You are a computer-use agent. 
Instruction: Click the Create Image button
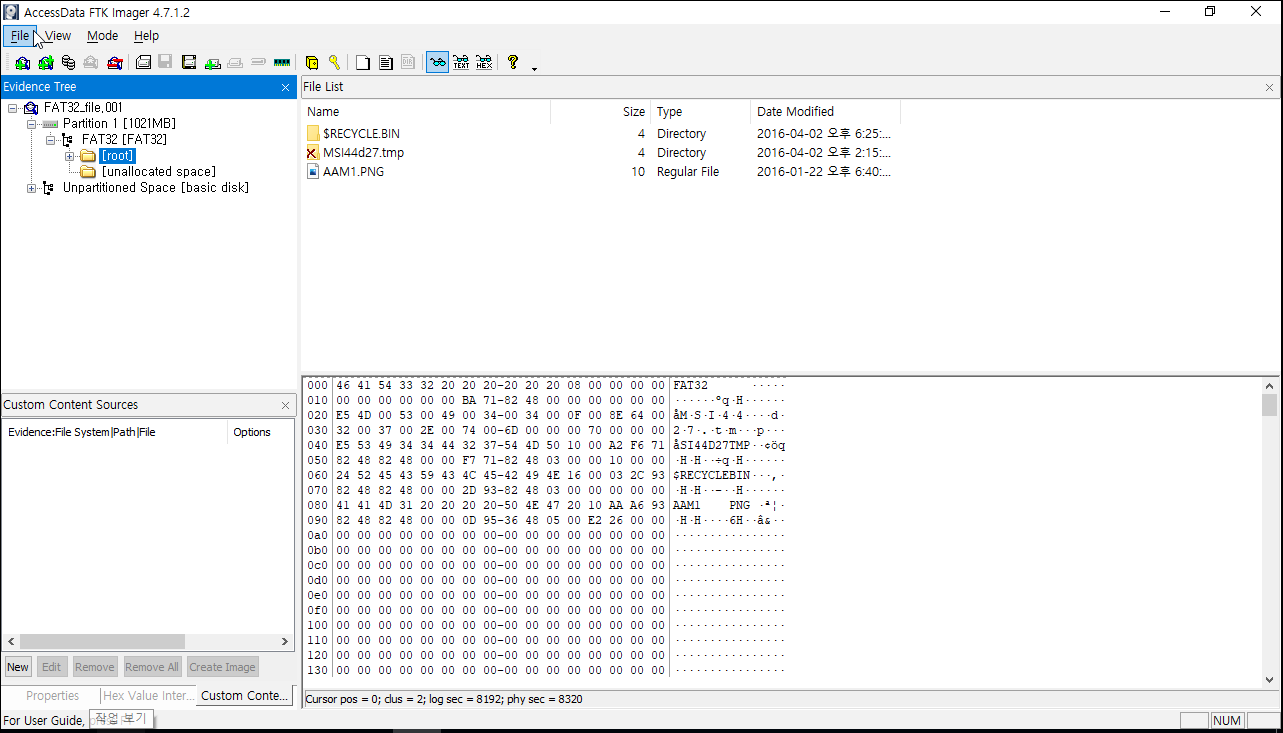222,667
